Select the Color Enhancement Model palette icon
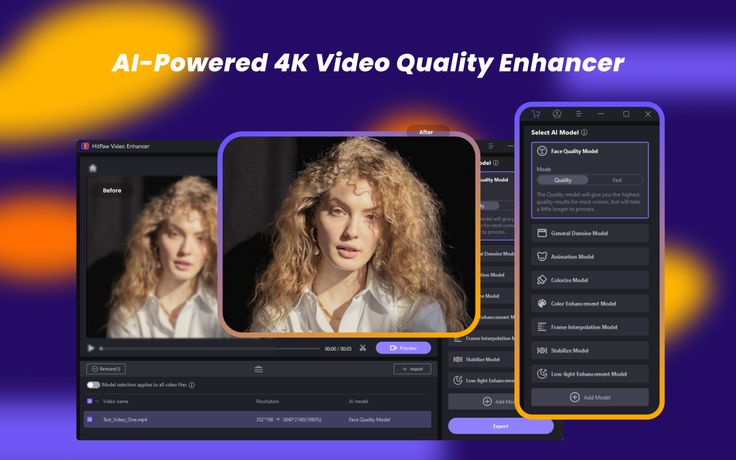736x460 pixels. (541, 303)
